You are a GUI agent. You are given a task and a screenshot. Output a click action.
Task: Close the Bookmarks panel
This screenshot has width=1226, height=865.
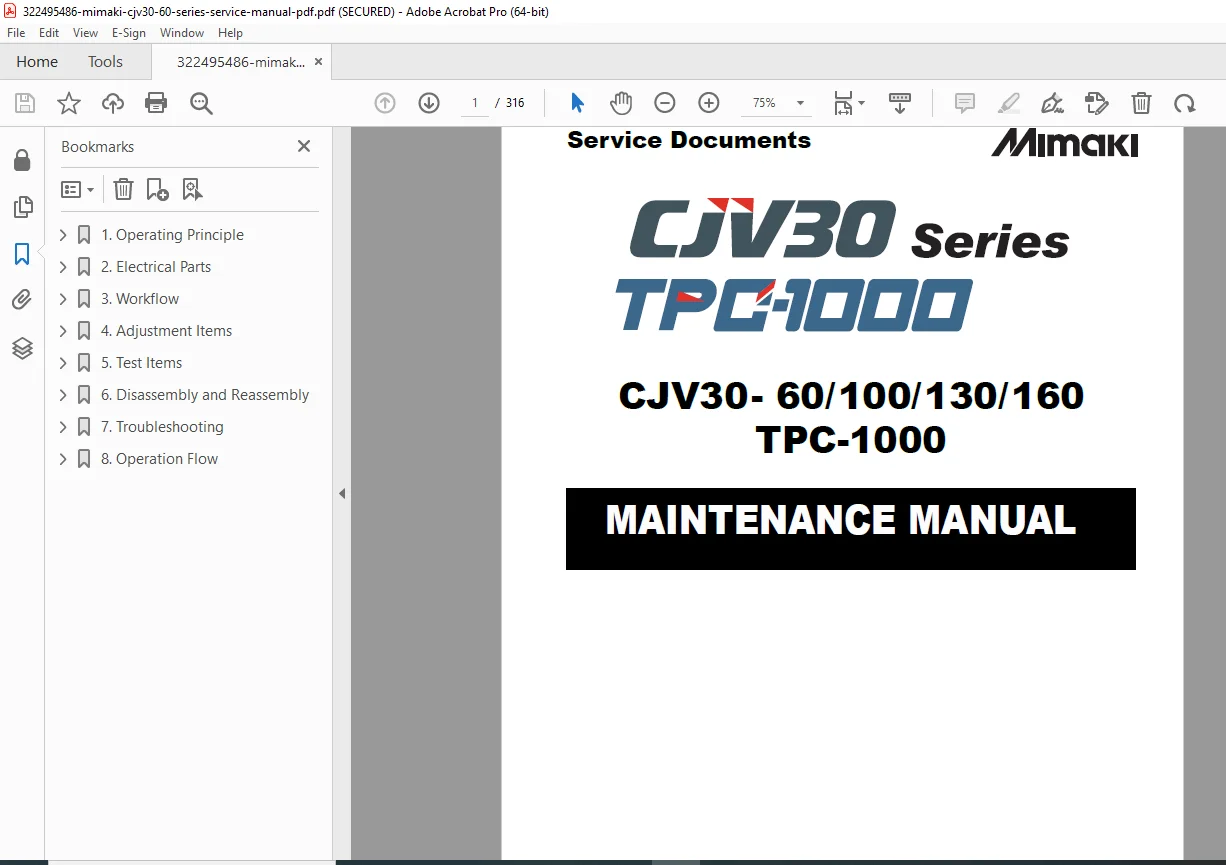tap(304, 146)
